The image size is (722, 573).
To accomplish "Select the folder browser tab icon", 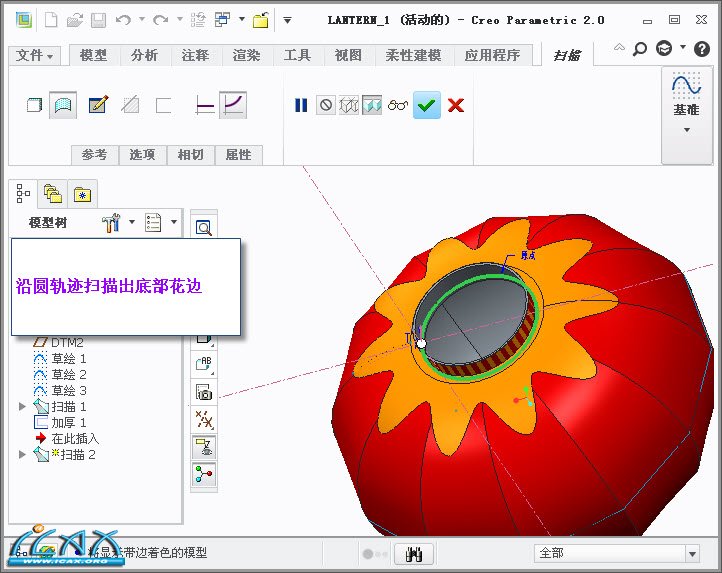I will [52, 193].
